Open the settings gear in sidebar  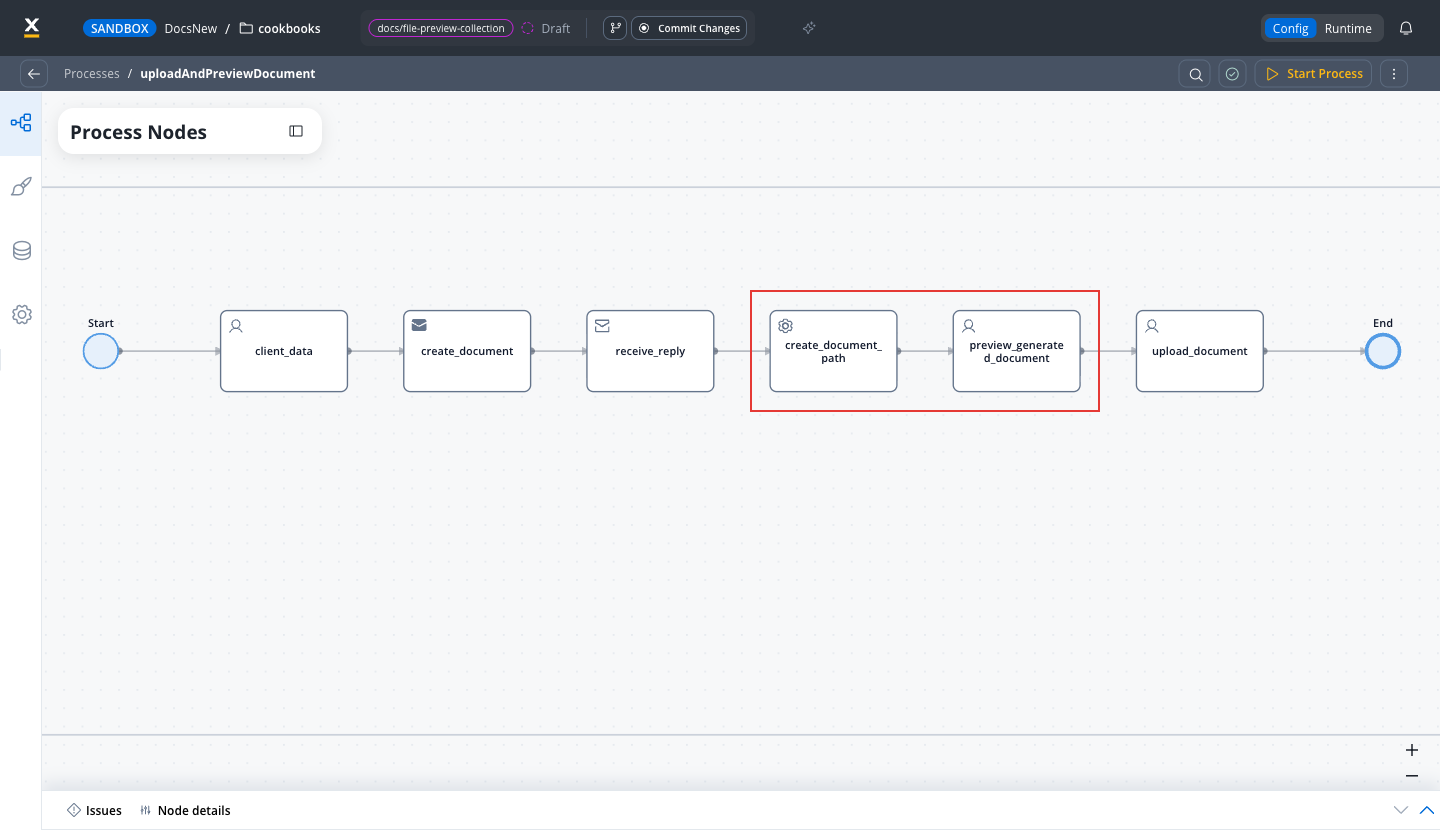pos(21,314)
